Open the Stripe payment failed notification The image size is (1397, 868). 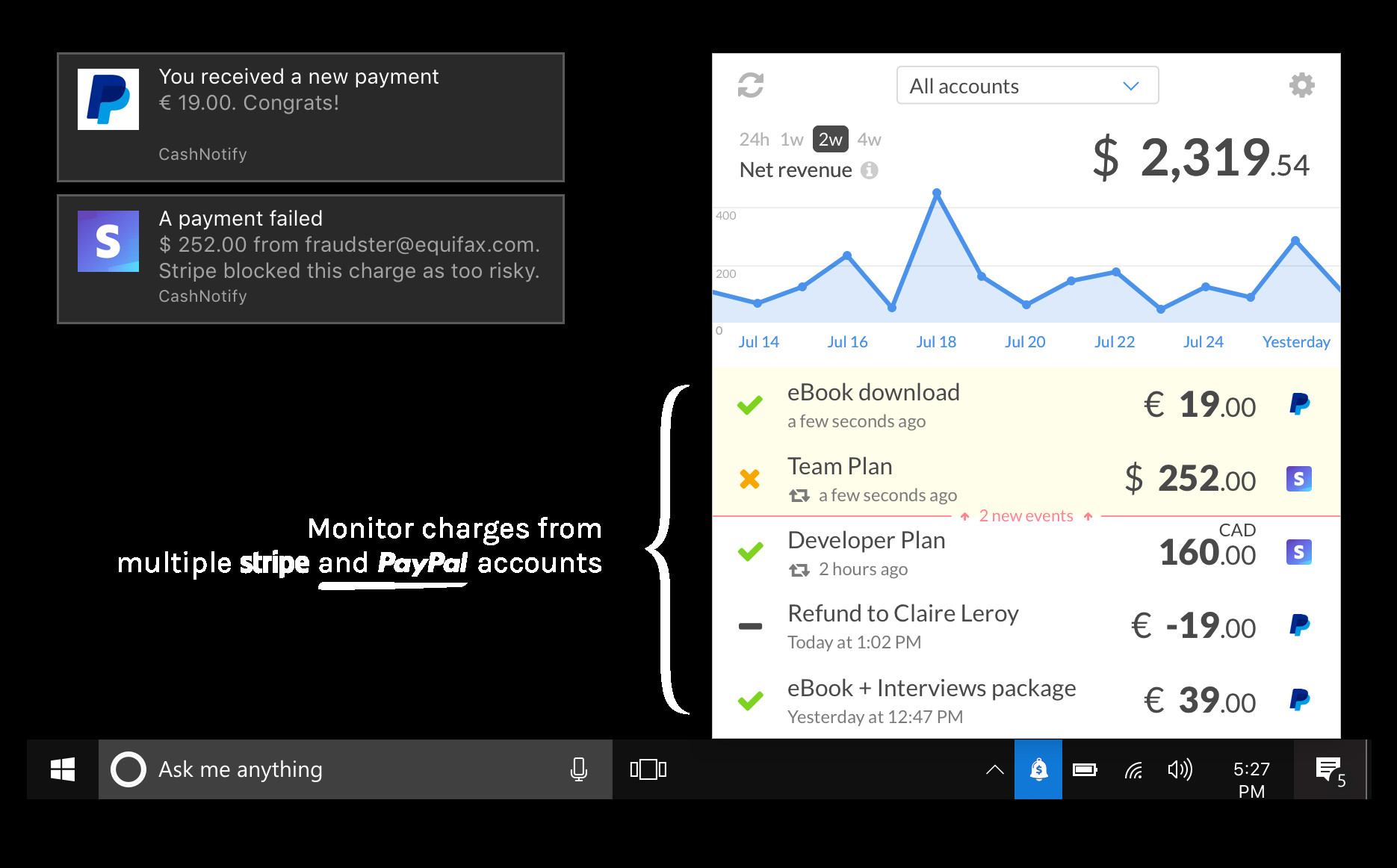311,259
